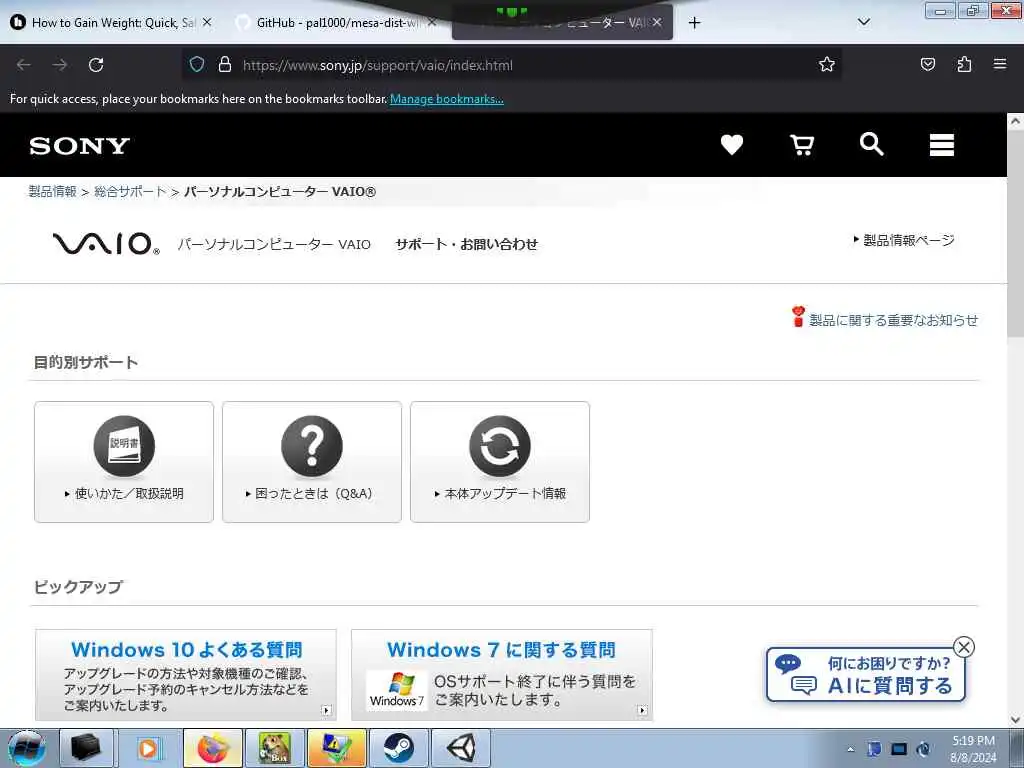Viewport: 1024px width, 768px height.
Task: Open the Sony hamburger menu
Action: [942, 145]
